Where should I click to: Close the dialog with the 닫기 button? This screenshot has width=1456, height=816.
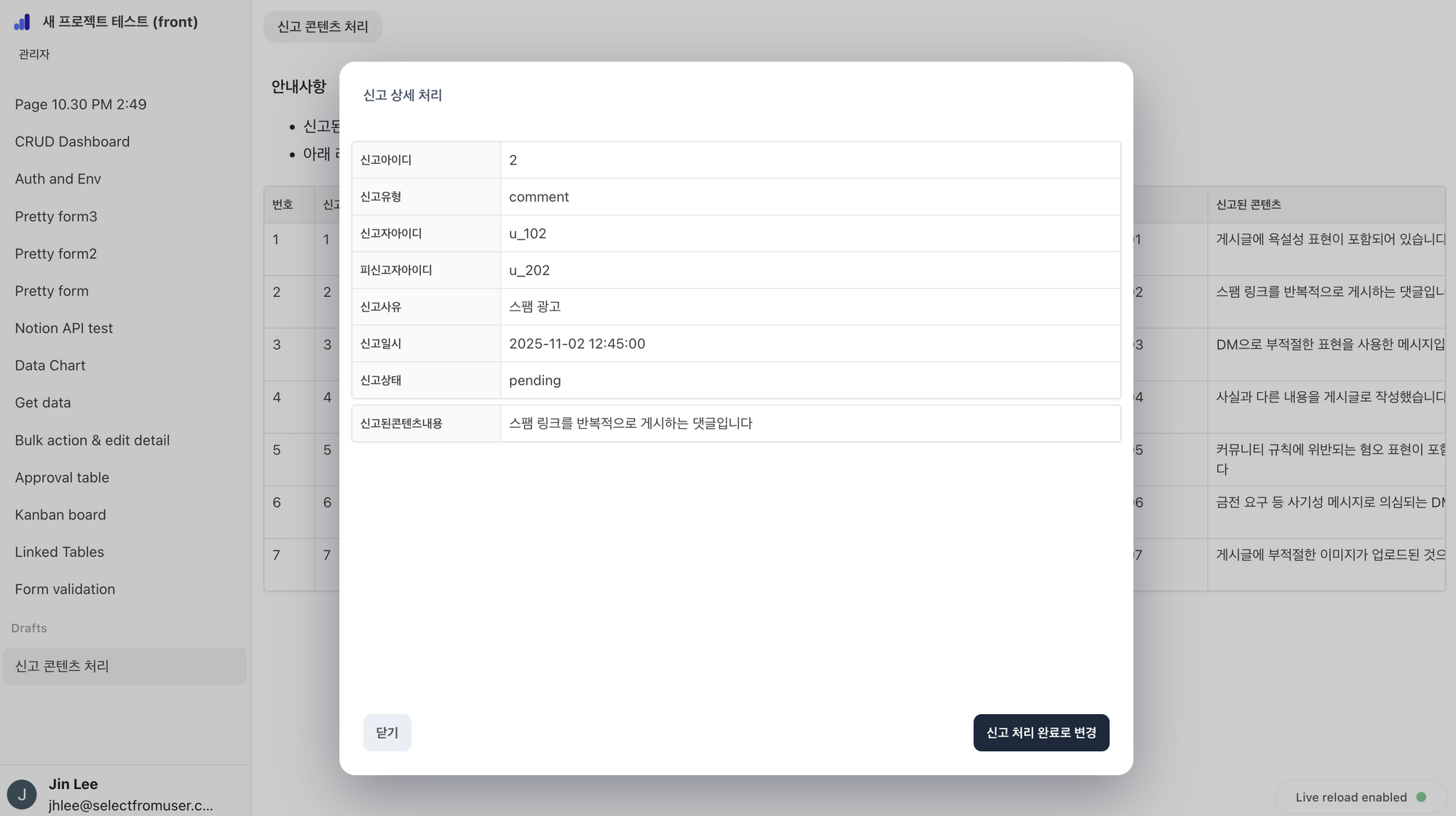pos(387,732)
